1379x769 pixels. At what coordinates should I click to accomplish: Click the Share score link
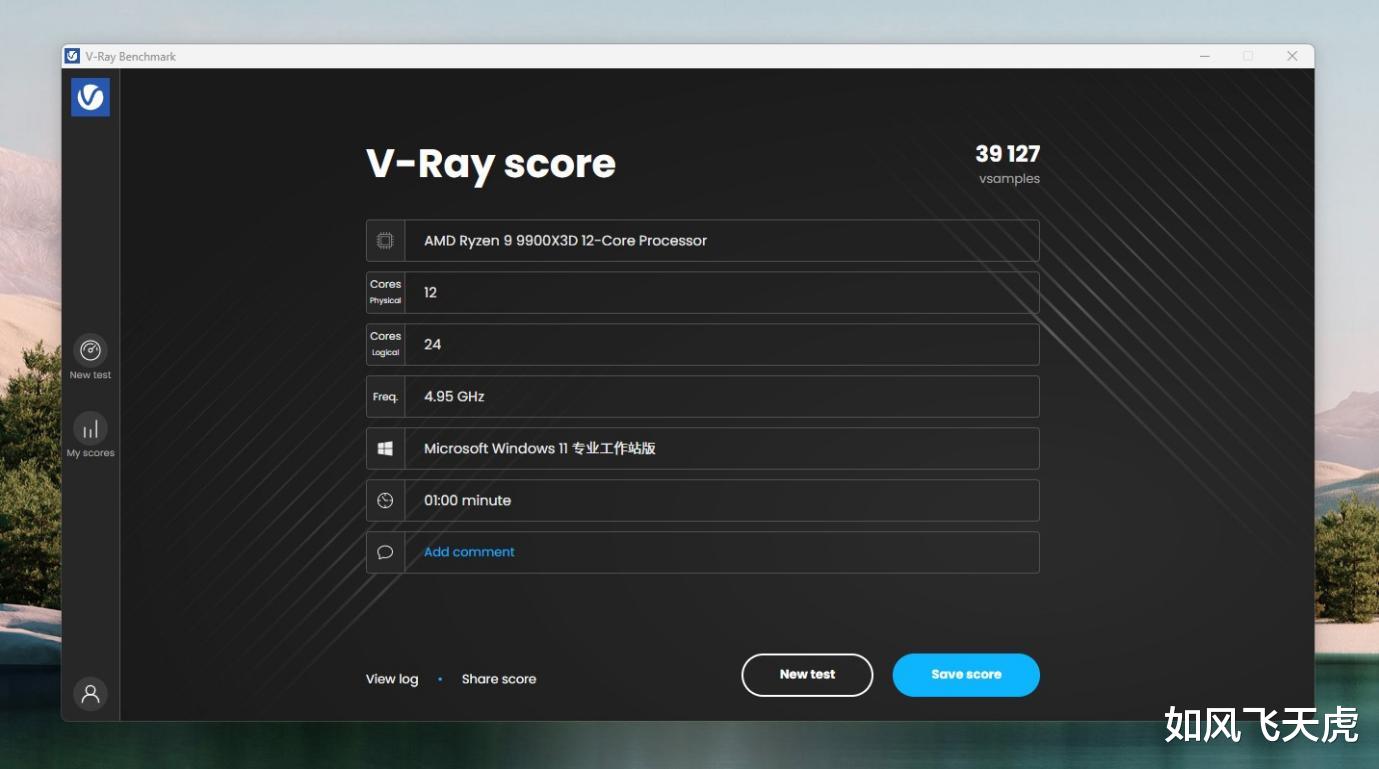pos(499,679)
